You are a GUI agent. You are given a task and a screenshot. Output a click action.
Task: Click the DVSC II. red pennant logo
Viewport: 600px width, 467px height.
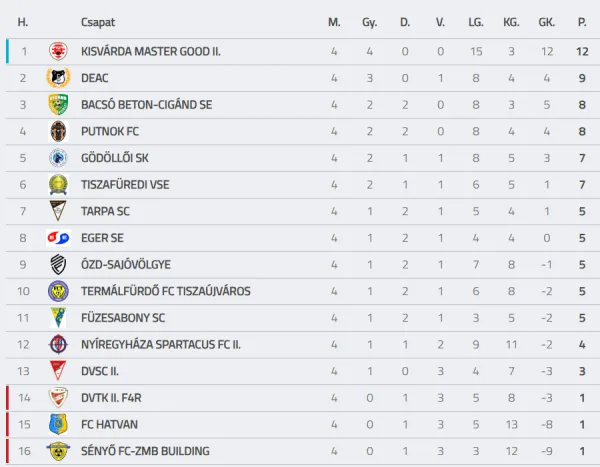pos(58,371)
